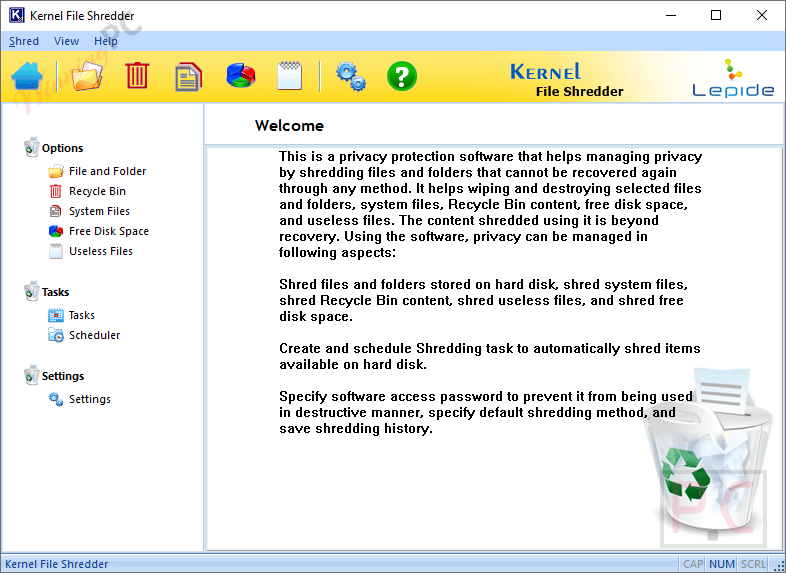Open Scheduler in the sidebar
786x573 pixels.
coord(94,335)
